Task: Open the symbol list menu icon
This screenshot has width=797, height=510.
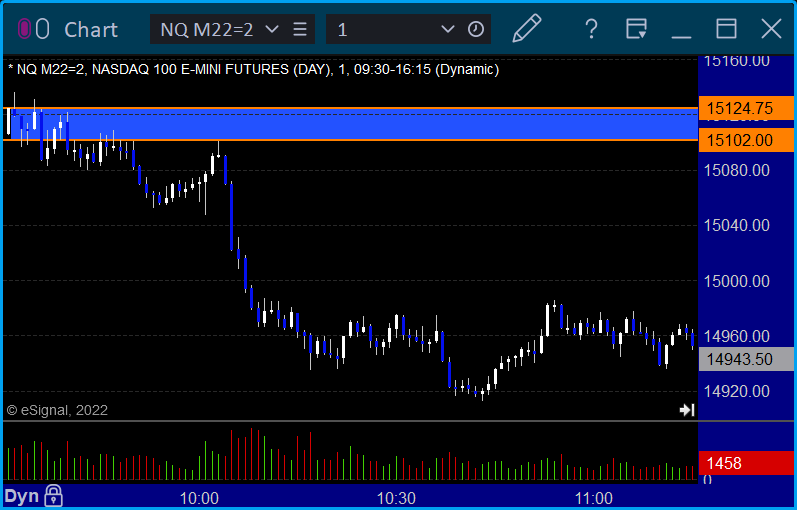Action: click(300, 29)
